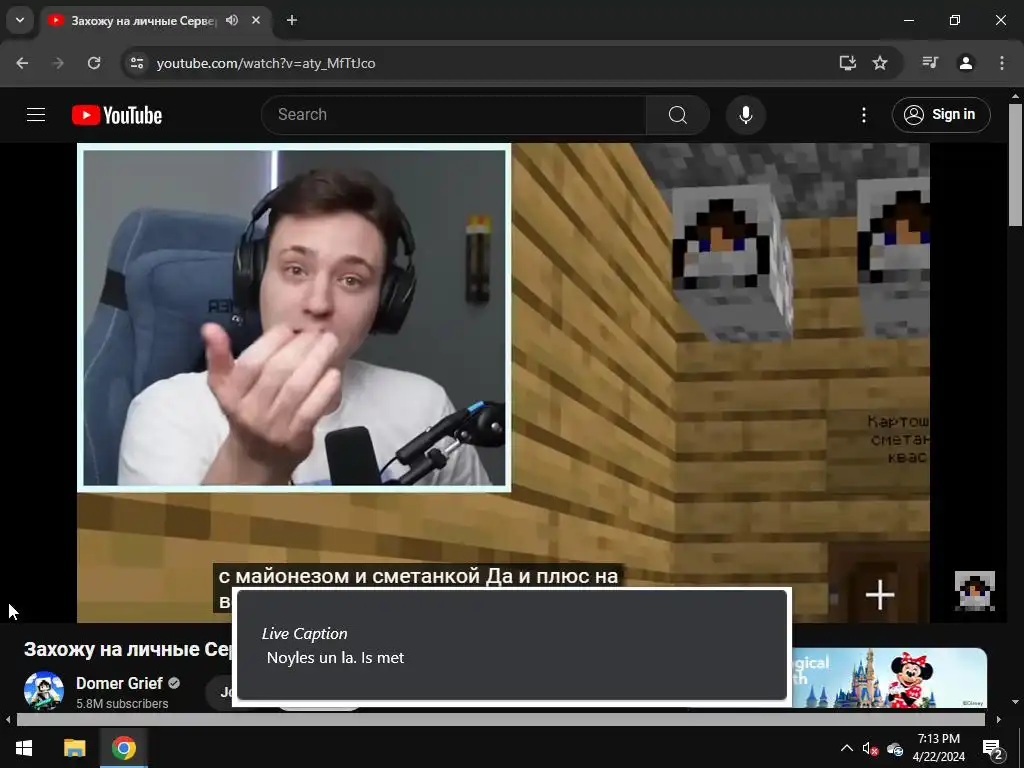Image resolution: width=1024 pixels, height=768 pixels.
Task: Open the clock showing 7:13 PM
Action: click(938, 748)
